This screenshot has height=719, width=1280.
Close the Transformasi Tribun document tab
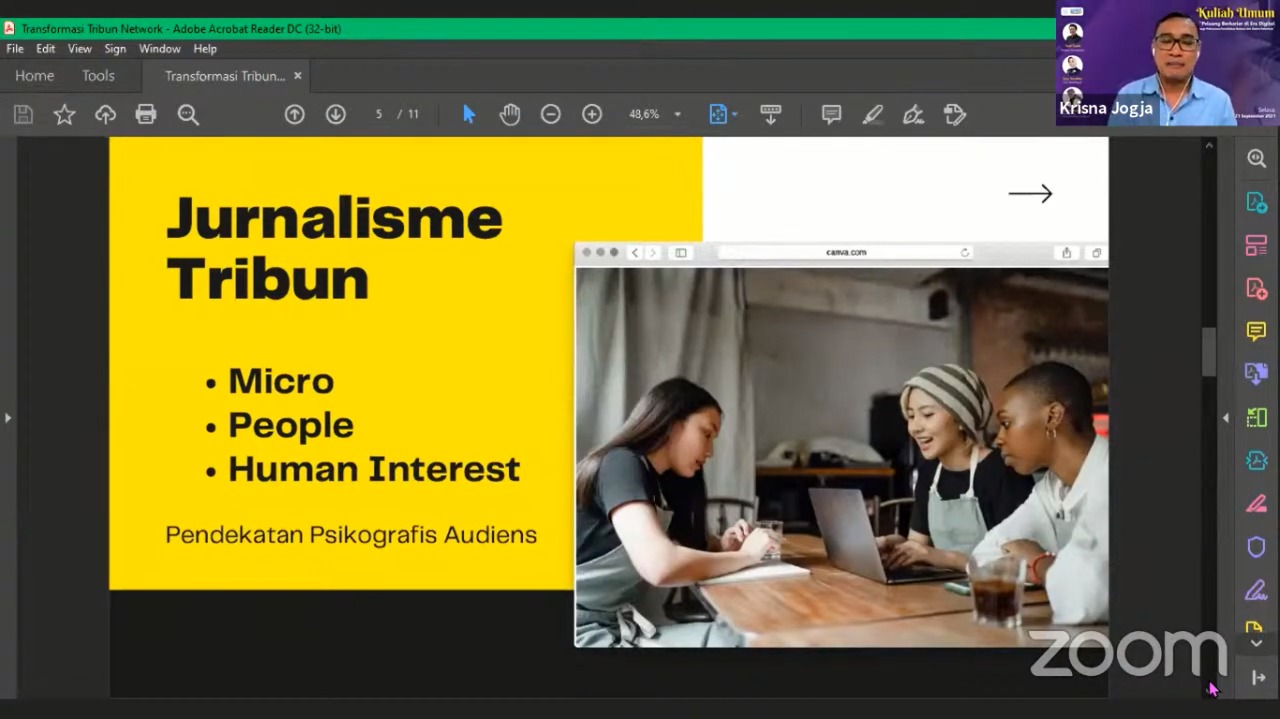coord(298,76)
